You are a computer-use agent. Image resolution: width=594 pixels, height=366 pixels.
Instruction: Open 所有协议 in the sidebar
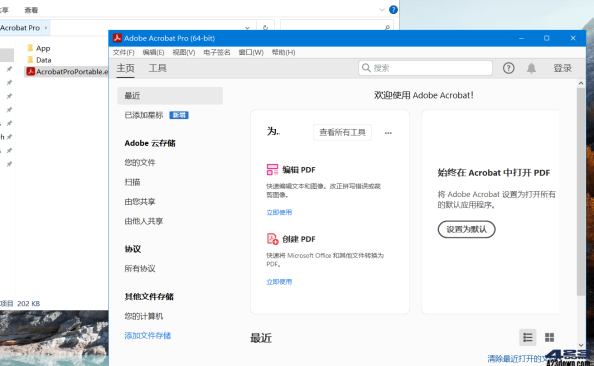click(x=140, y=268)
